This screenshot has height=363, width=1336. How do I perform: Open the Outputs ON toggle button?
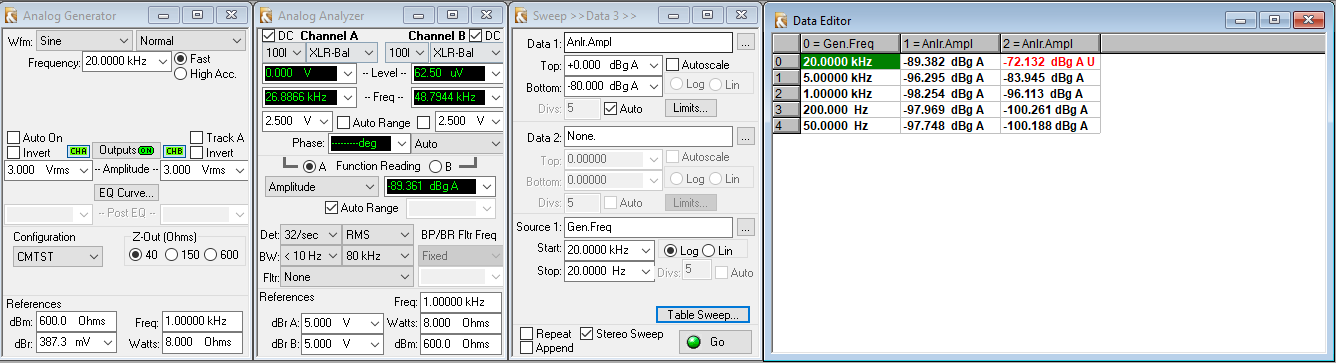pyautogui.click(x=127, y=150)
